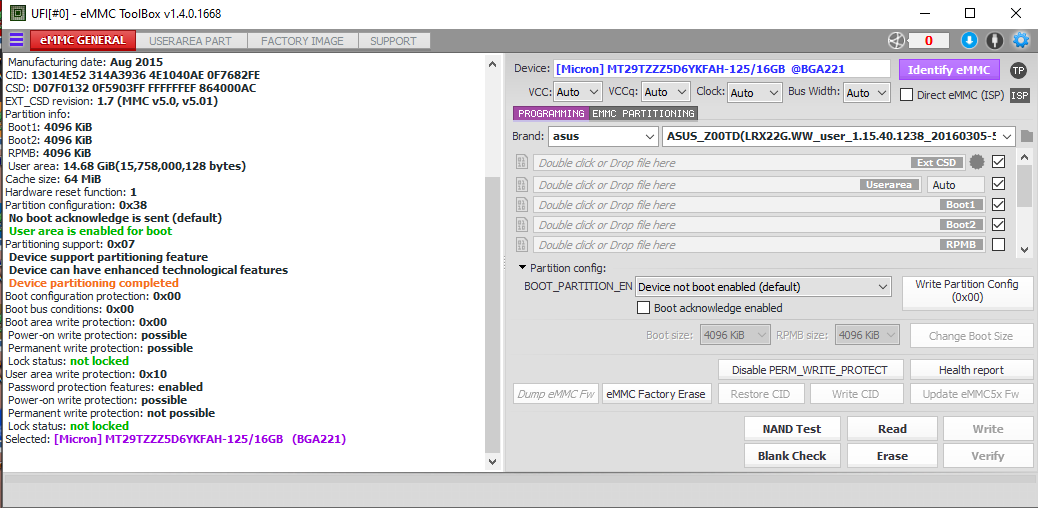Viewport: 1038px width, 508px height.
Task: Click the eMMC ToolBox app icon in title bar
Action: (19, 13)
